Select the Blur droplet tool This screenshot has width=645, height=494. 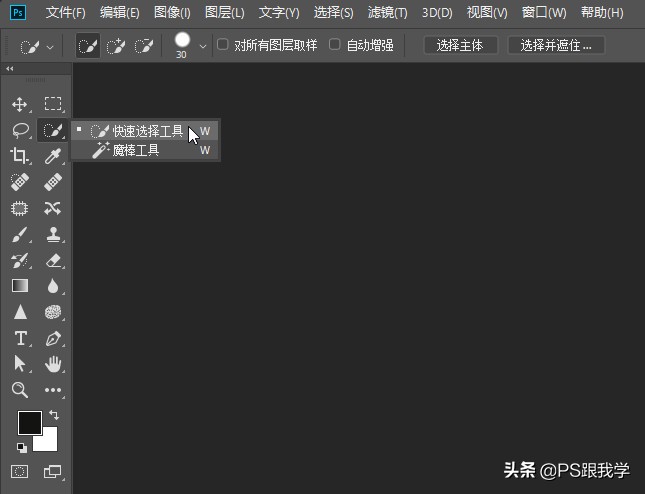click(53, 286)
